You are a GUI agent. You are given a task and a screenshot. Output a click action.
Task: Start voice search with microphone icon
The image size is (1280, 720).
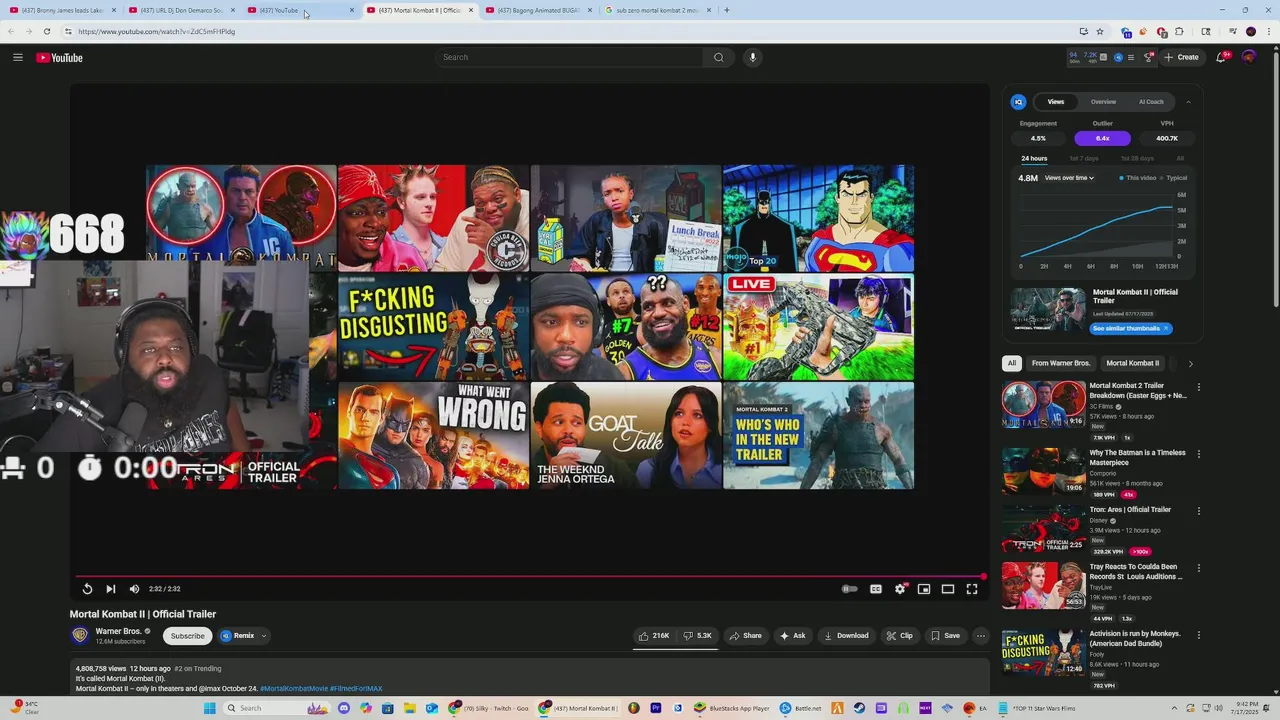[753, 57]
